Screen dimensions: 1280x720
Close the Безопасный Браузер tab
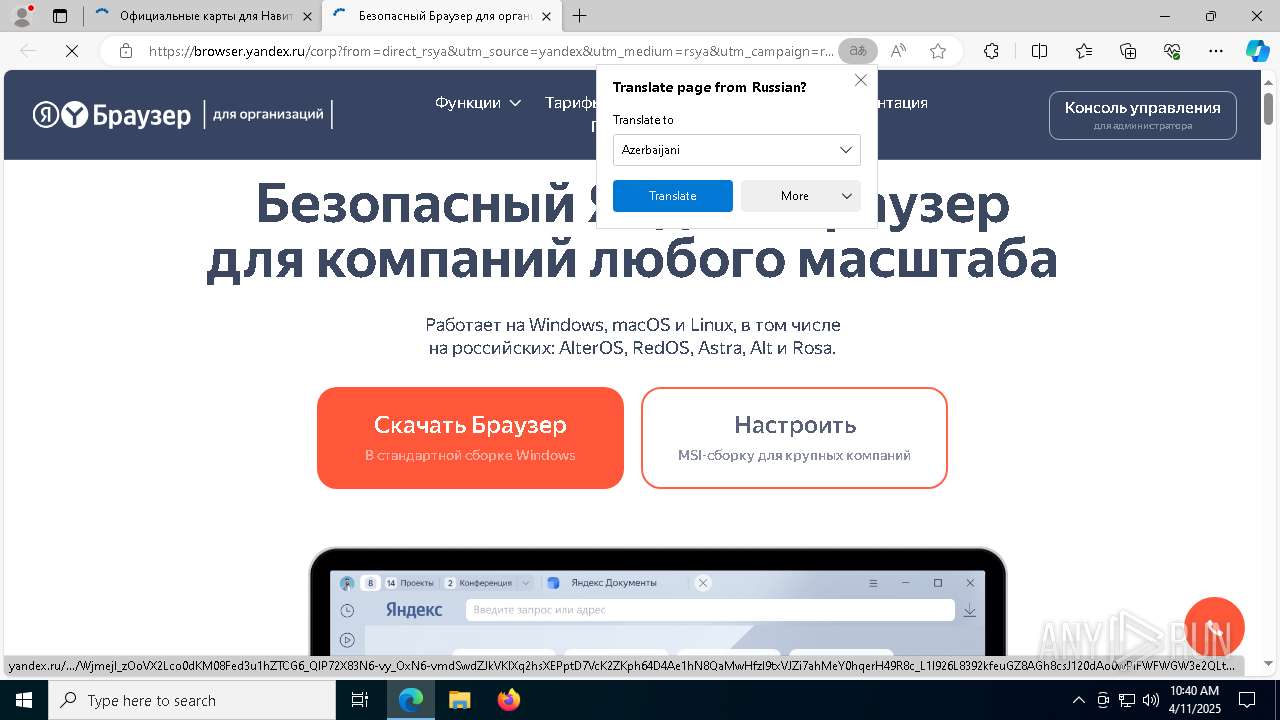[545, 16]
